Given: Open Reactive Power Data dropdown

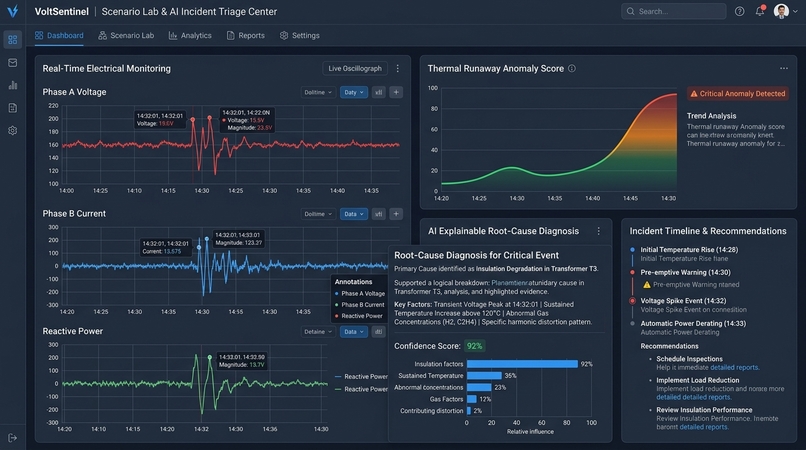Looking at the screenshot, I should [x=354, y=332].
